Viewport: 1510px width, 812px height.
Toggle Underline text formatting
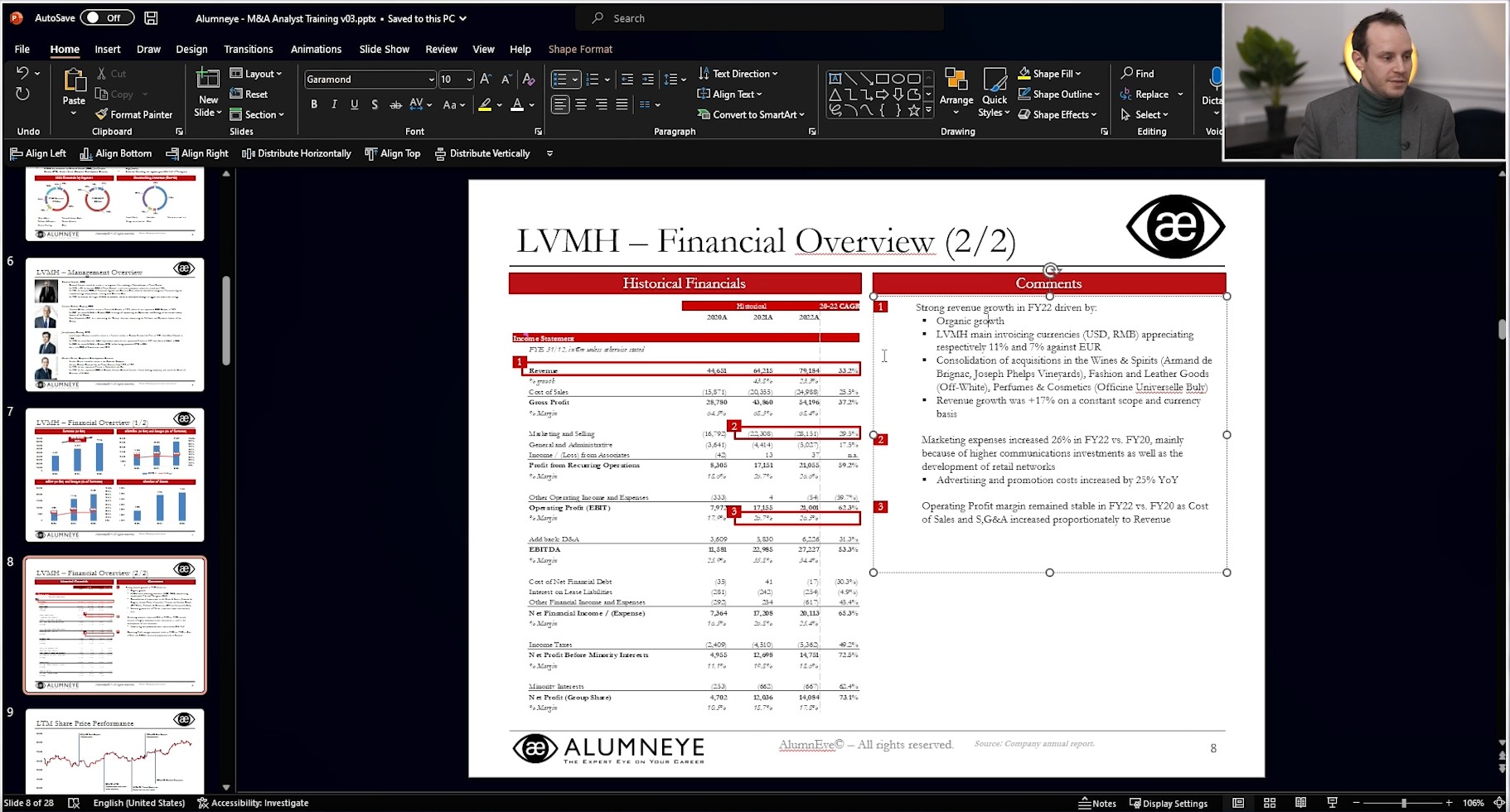coord(355,104)
